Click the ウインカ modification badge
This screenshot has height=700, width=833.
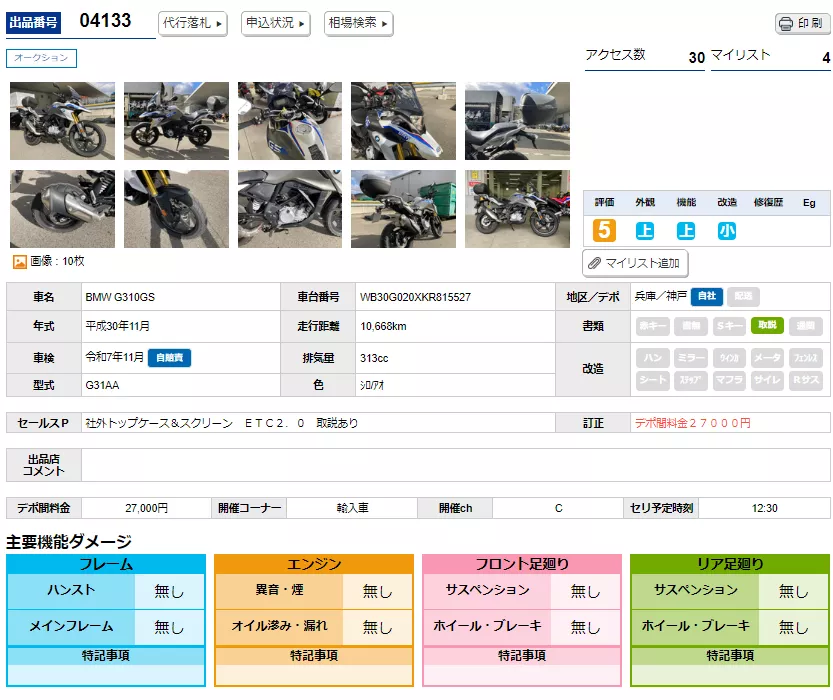(x=729, y=358)
